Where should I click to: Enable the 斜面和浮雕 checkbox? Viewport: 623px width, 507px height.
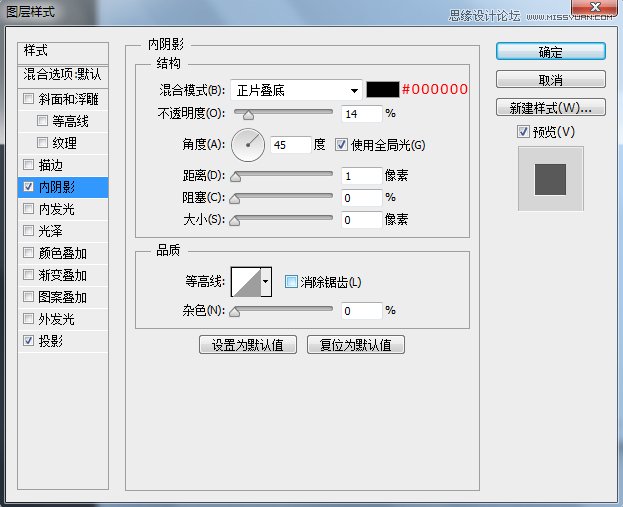pyautogui.click(x=28, y=98)
